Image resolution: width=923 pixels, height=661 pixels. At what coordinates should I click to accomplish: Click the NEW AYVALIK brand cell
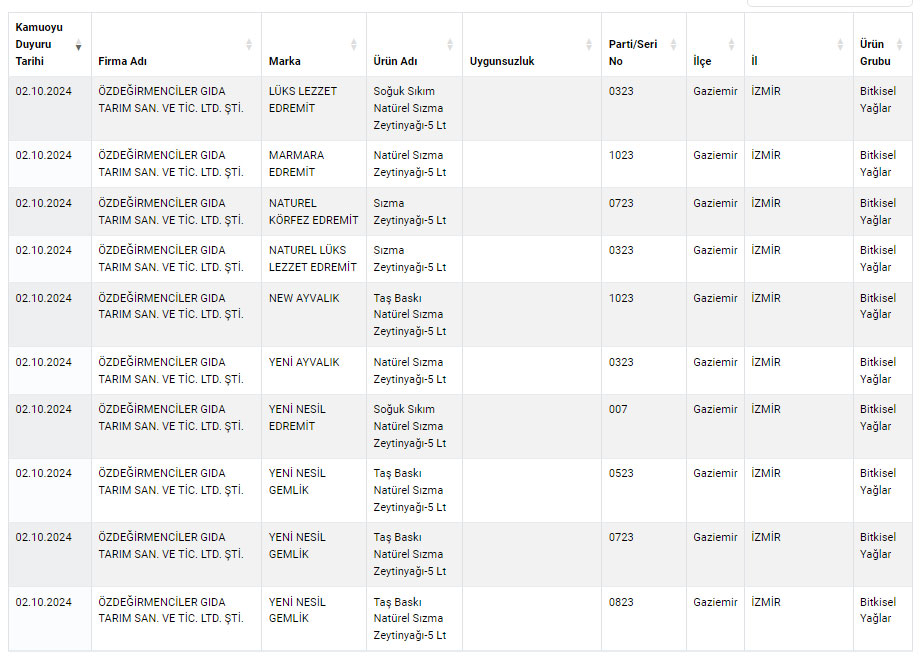click(304, 298)
